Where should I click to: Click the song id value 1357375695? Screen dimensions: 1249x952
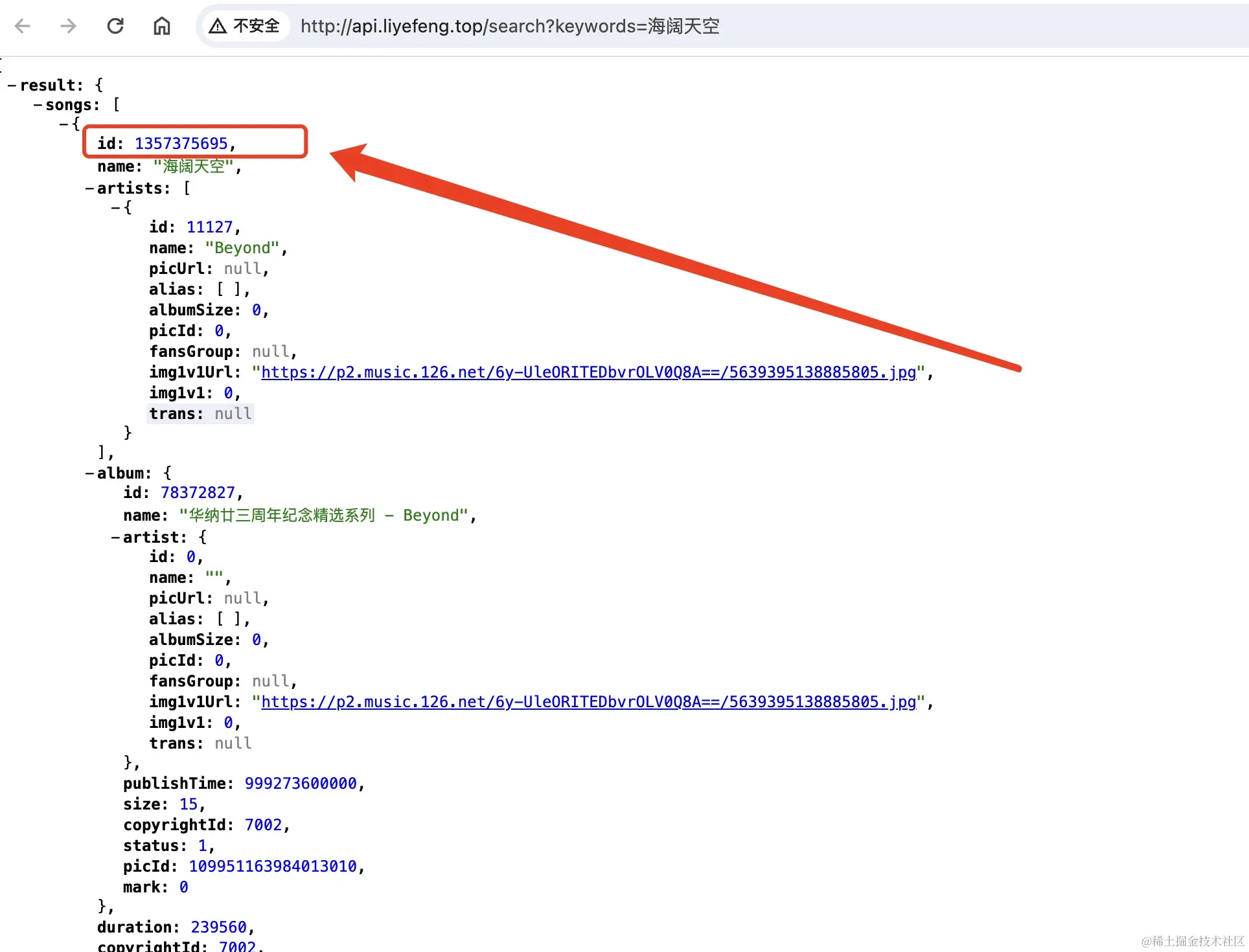click(x=181, y=143)
